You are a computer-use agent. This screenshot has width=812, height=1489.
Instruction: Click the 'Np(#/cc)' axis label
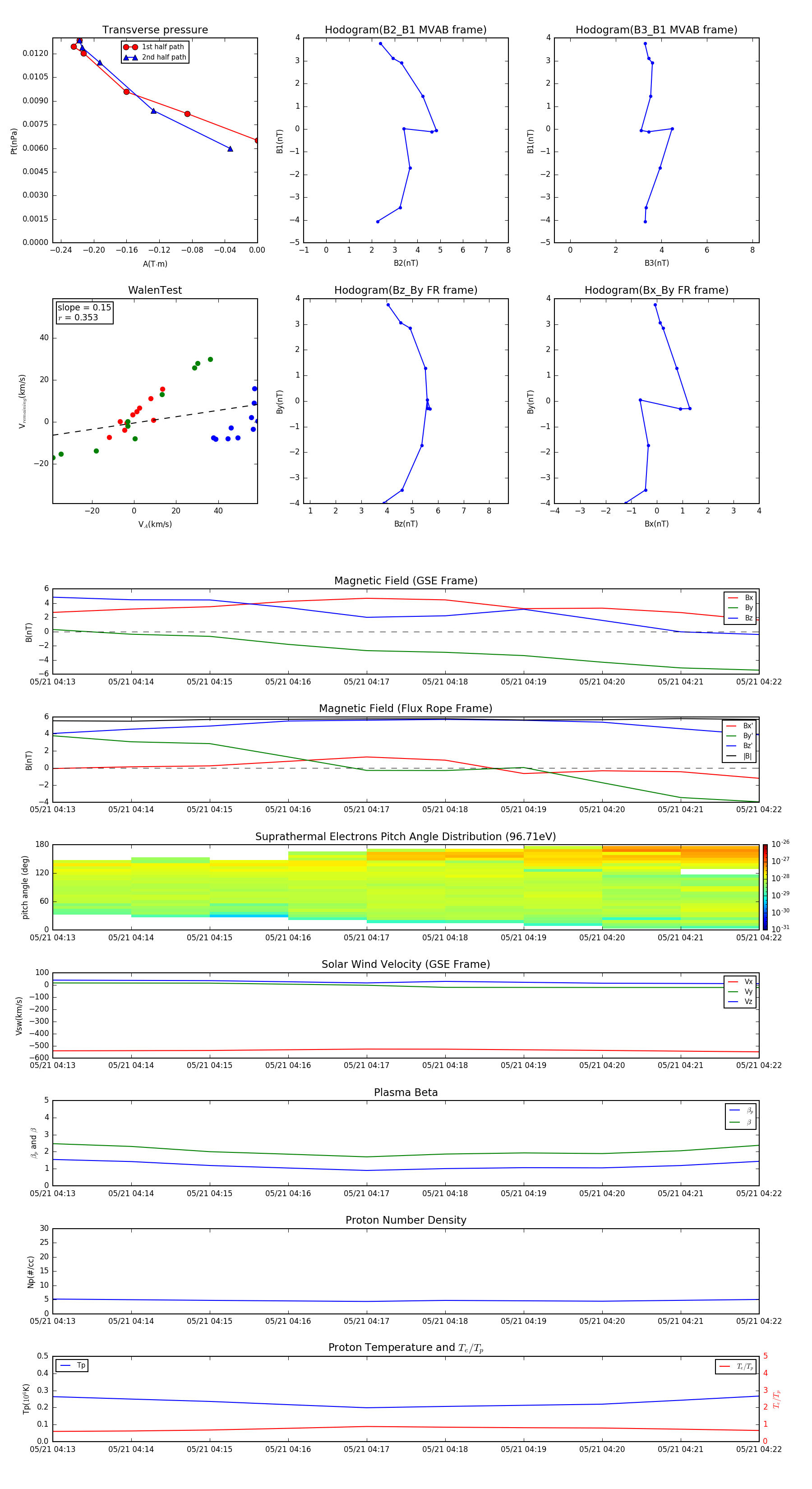31,1271
